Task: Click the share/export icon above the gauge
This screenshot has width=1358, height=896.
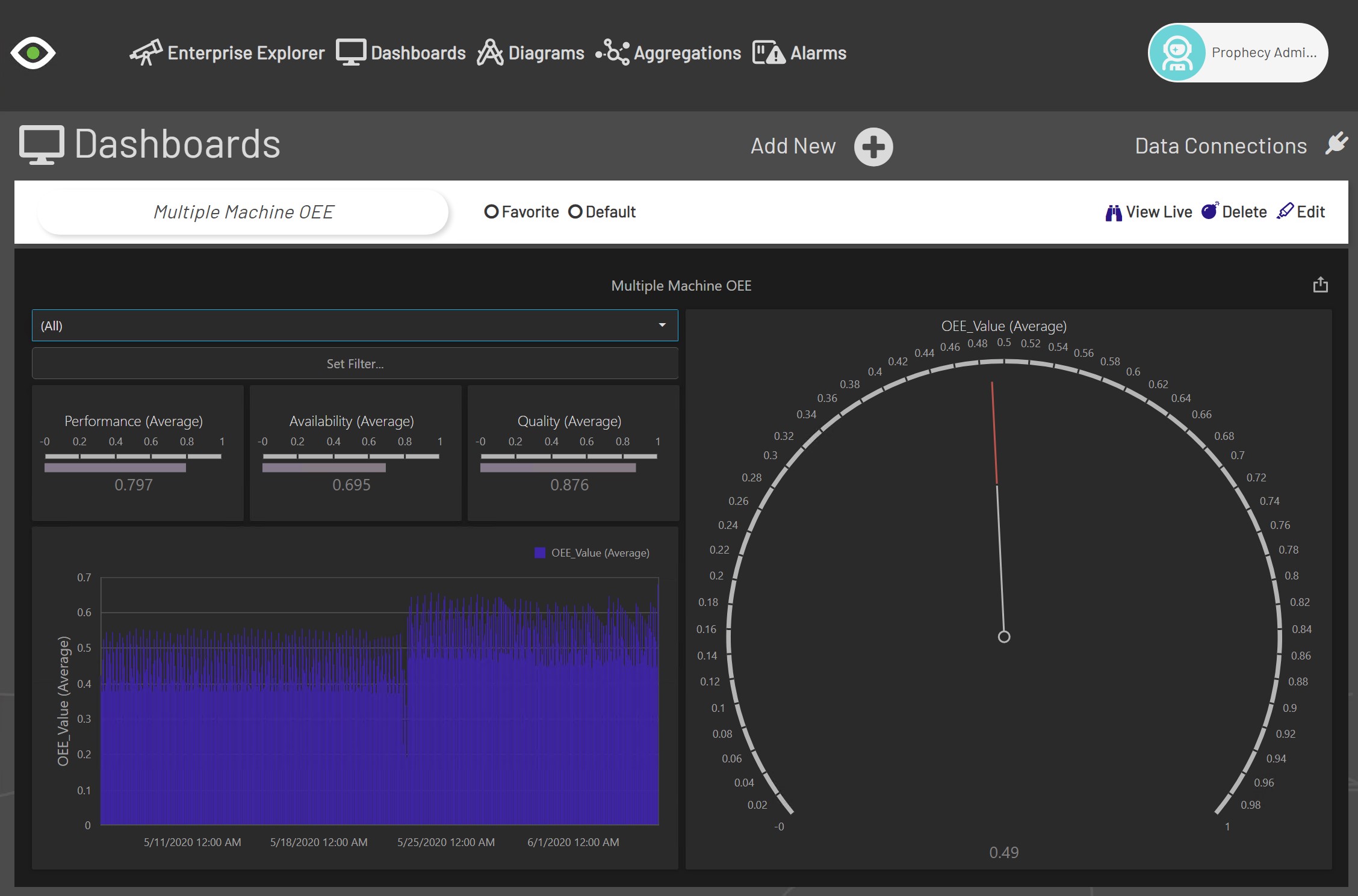Action: click(1320, 285)
